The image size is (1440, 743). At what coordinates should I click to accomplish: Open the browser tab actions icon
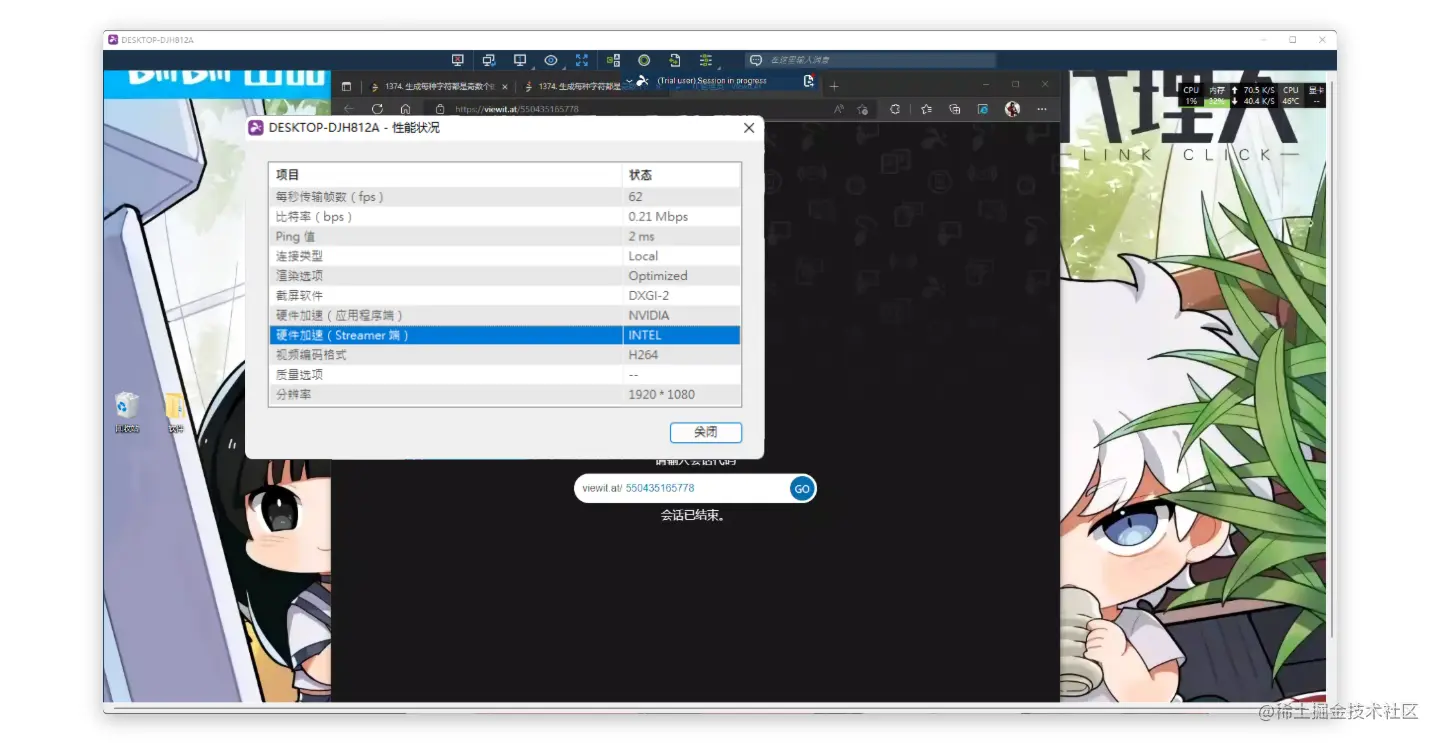346,86
